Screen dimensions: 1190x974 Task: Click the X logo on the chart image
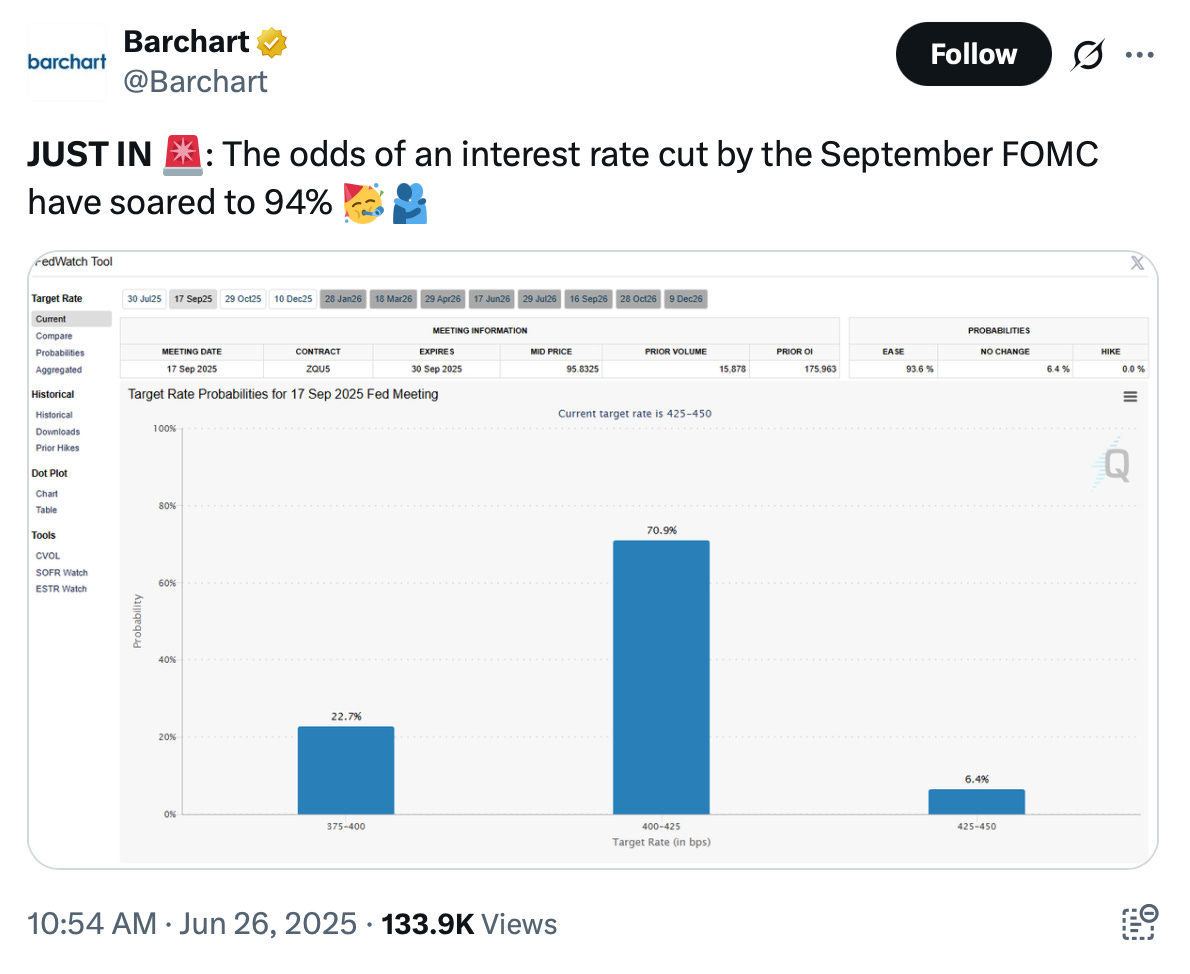[1137, 263]
